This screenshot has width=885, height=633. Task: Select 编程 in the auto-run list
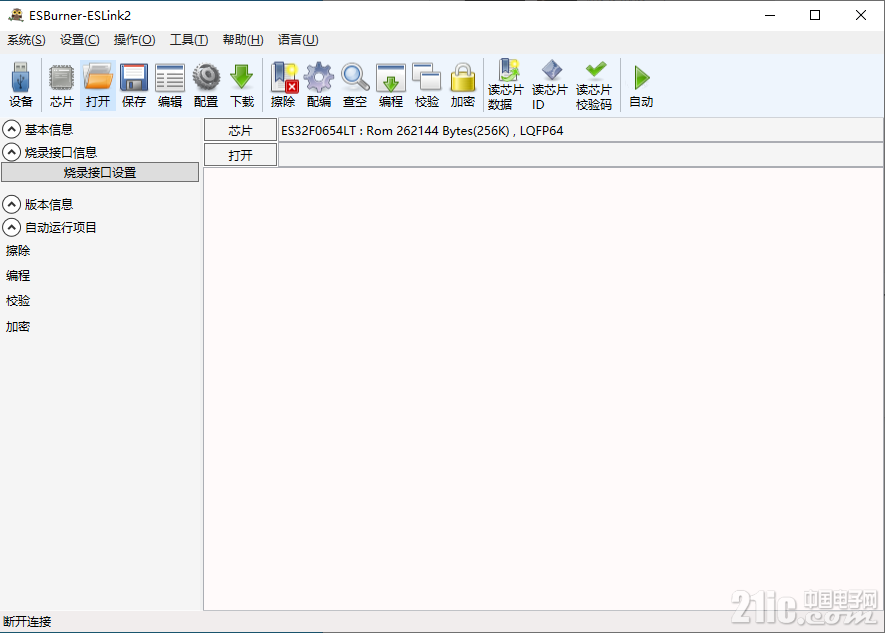click(18, 275)
